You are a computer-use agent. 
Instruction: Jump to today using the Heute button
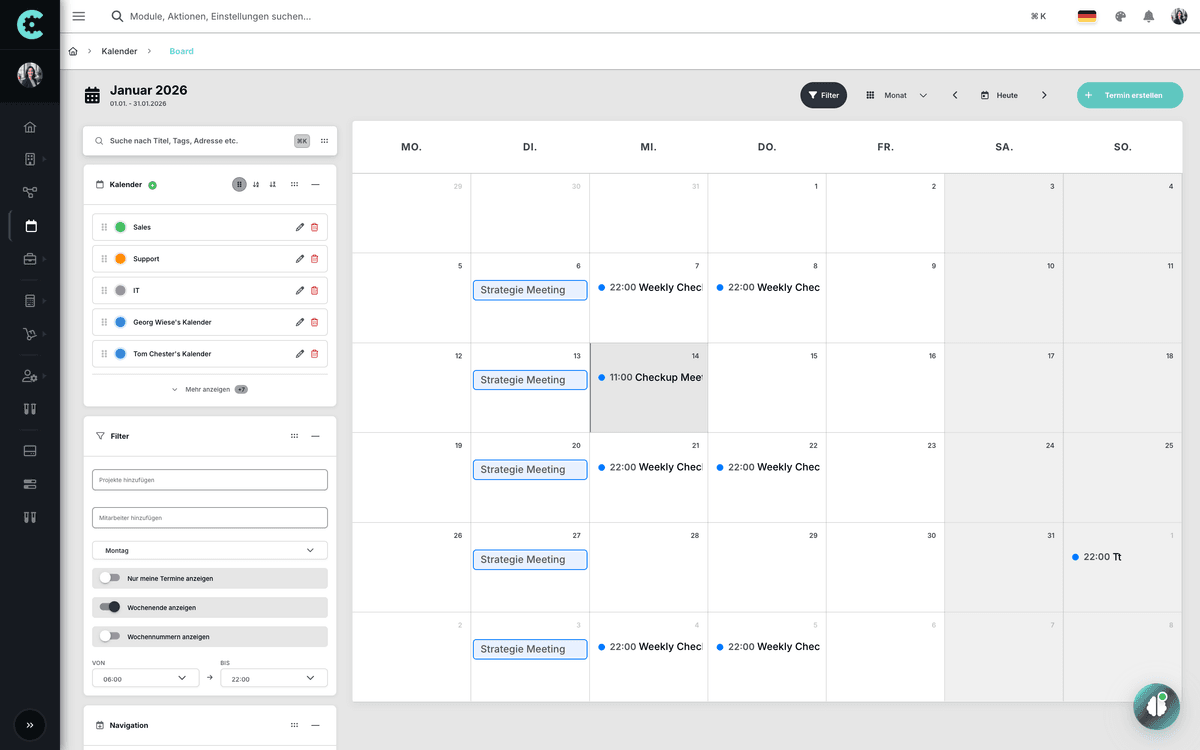(999, 95)
